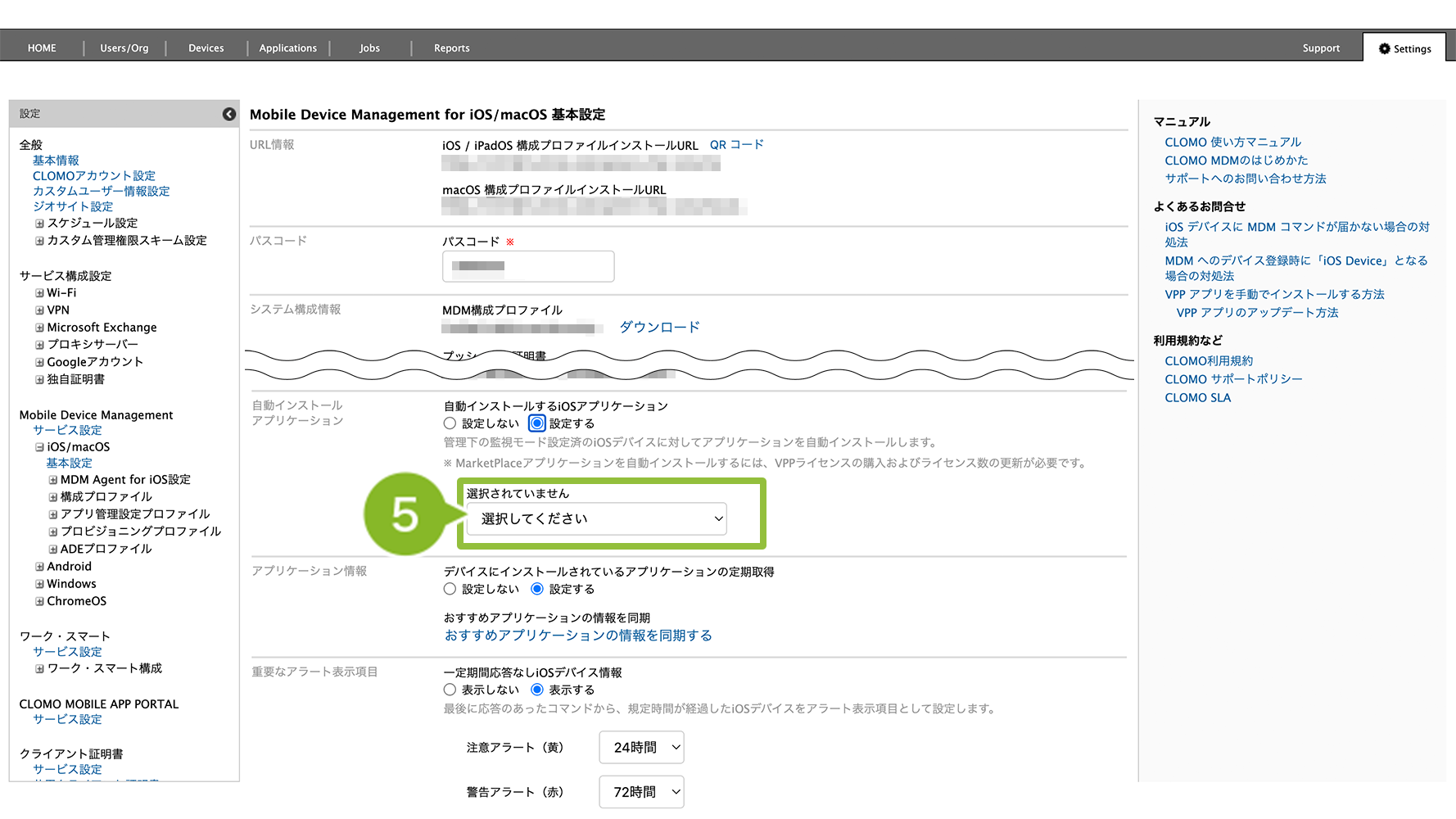Select 表示しない for unresponsive iOS device alert
1456x819 pixels.
450,690
